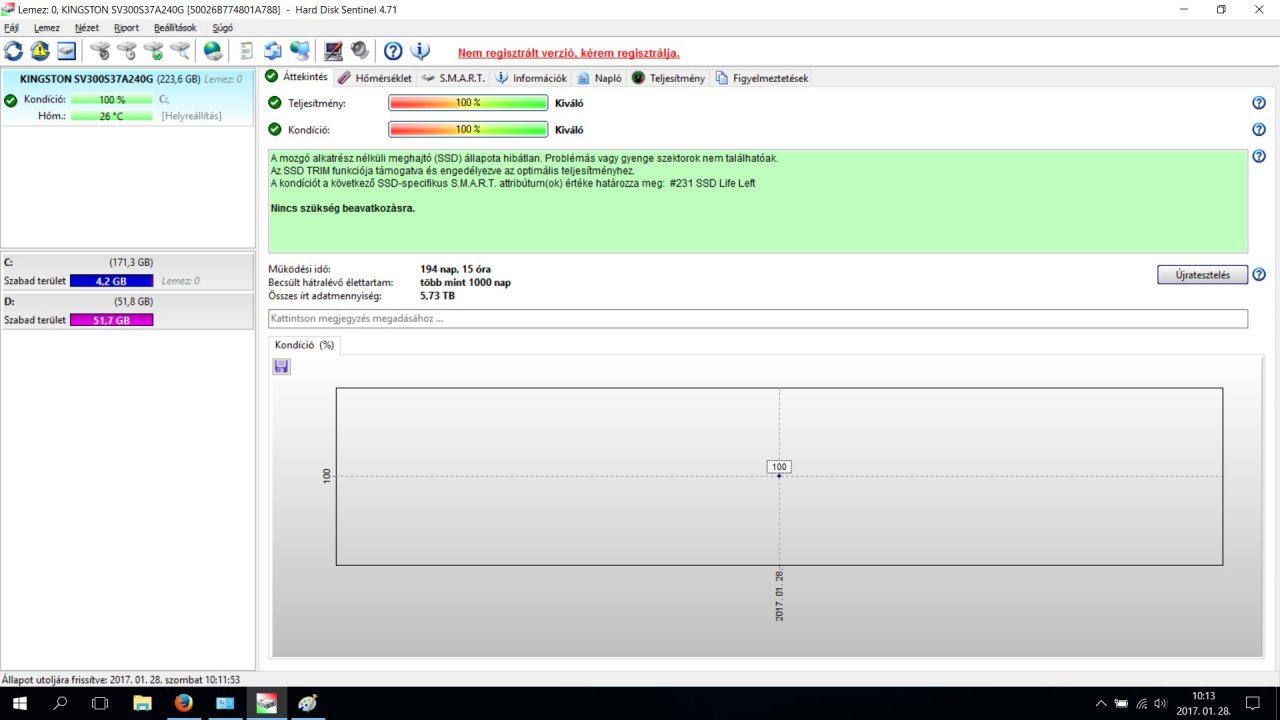This screenshot has height=720, width=1280.
Task: Open the Beállítások menu
Action: [176, 28]
